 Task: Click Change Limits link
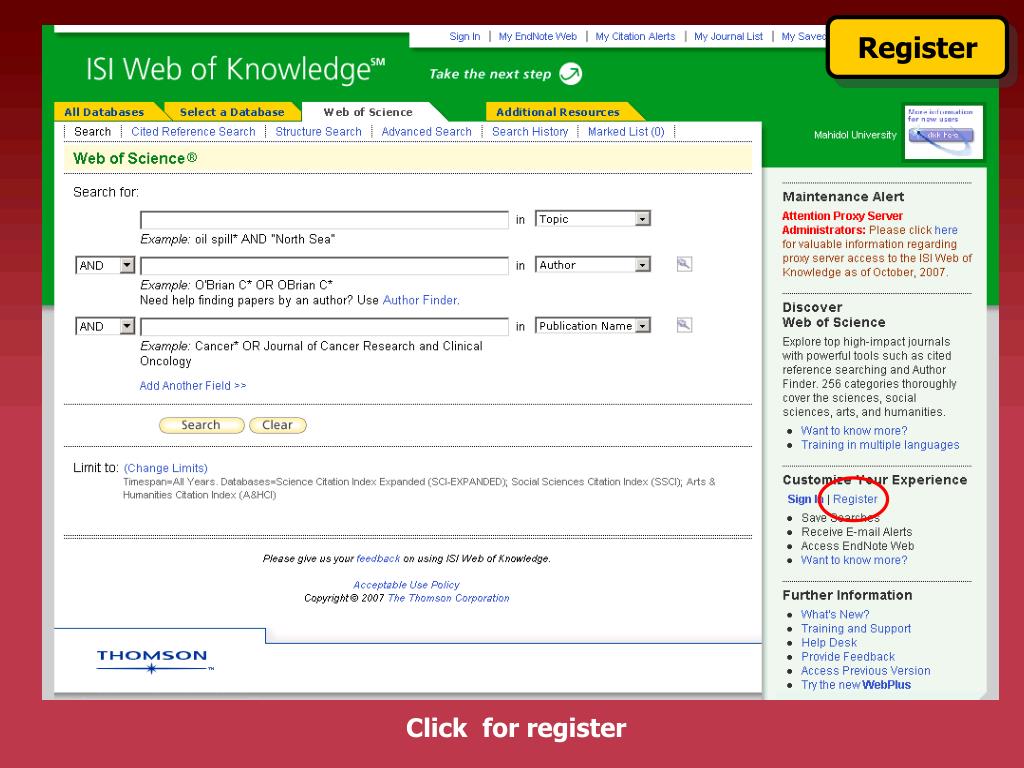tap(166, 468)
